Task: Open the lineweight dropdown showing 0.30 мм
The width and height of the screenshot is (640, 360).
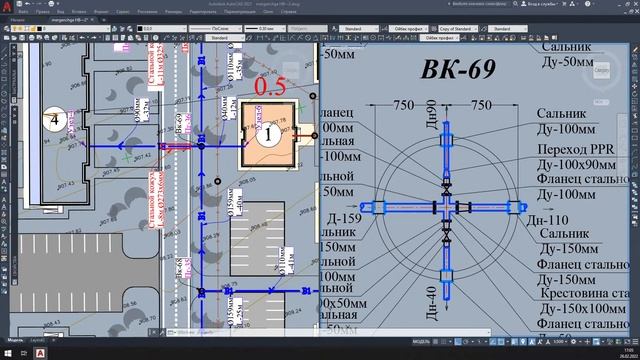Action: (x=265, y=29)
